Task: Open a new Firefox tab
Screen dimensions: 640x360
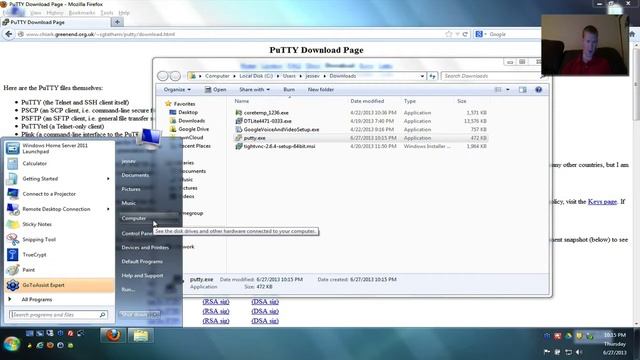Action: [x=117, y=22]
